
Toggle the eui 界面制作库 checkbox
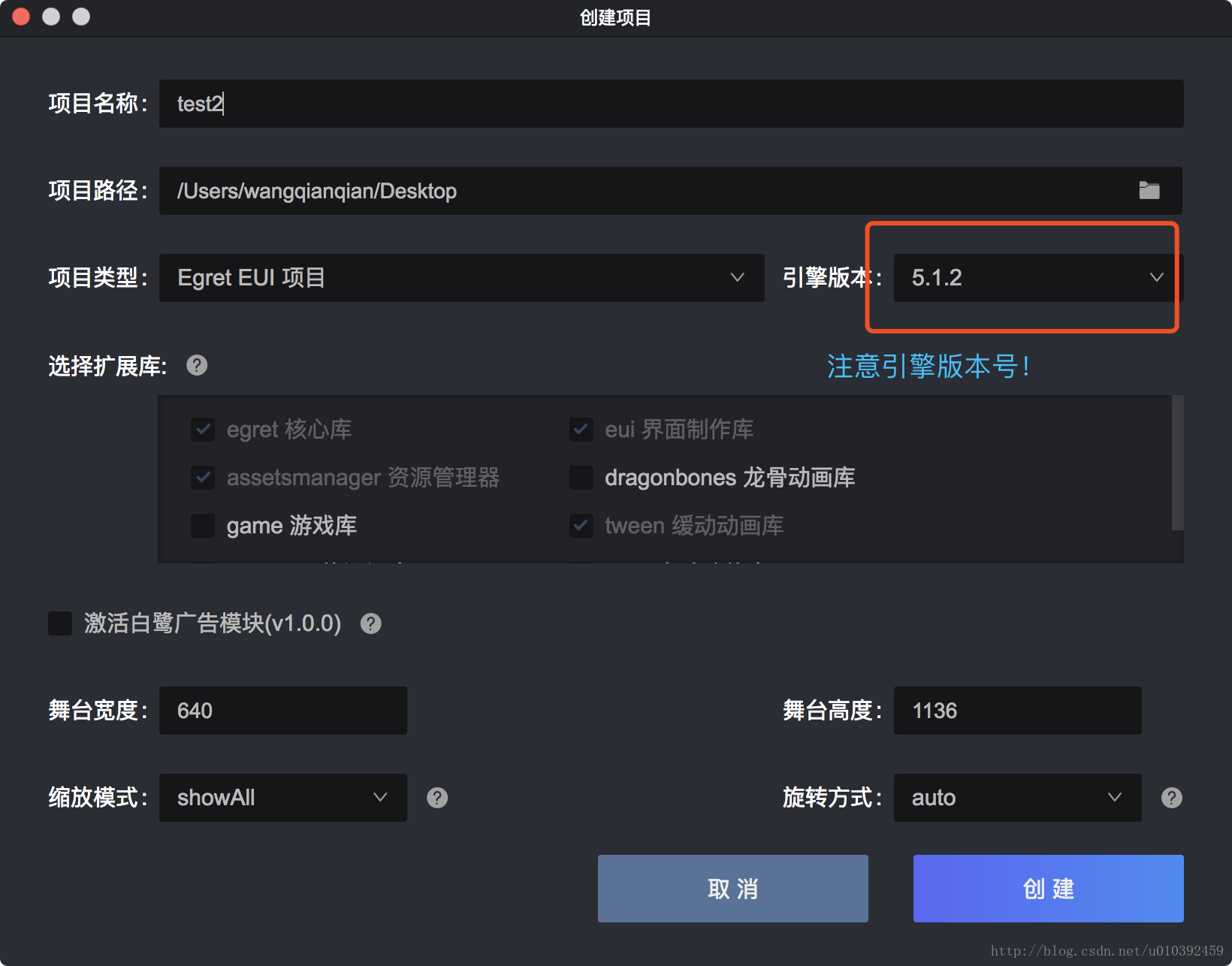[581, 430]
